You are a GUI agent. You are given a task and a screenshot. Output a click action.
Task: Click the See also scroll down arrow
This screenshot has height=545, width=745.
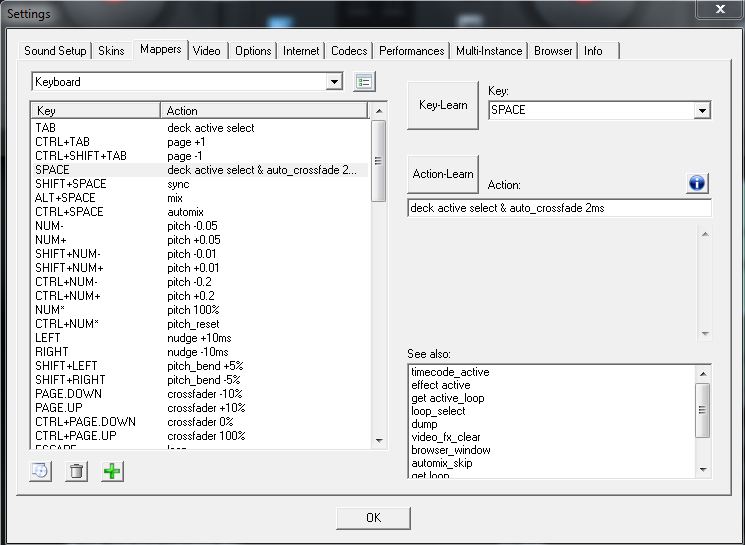coord(703,469)
